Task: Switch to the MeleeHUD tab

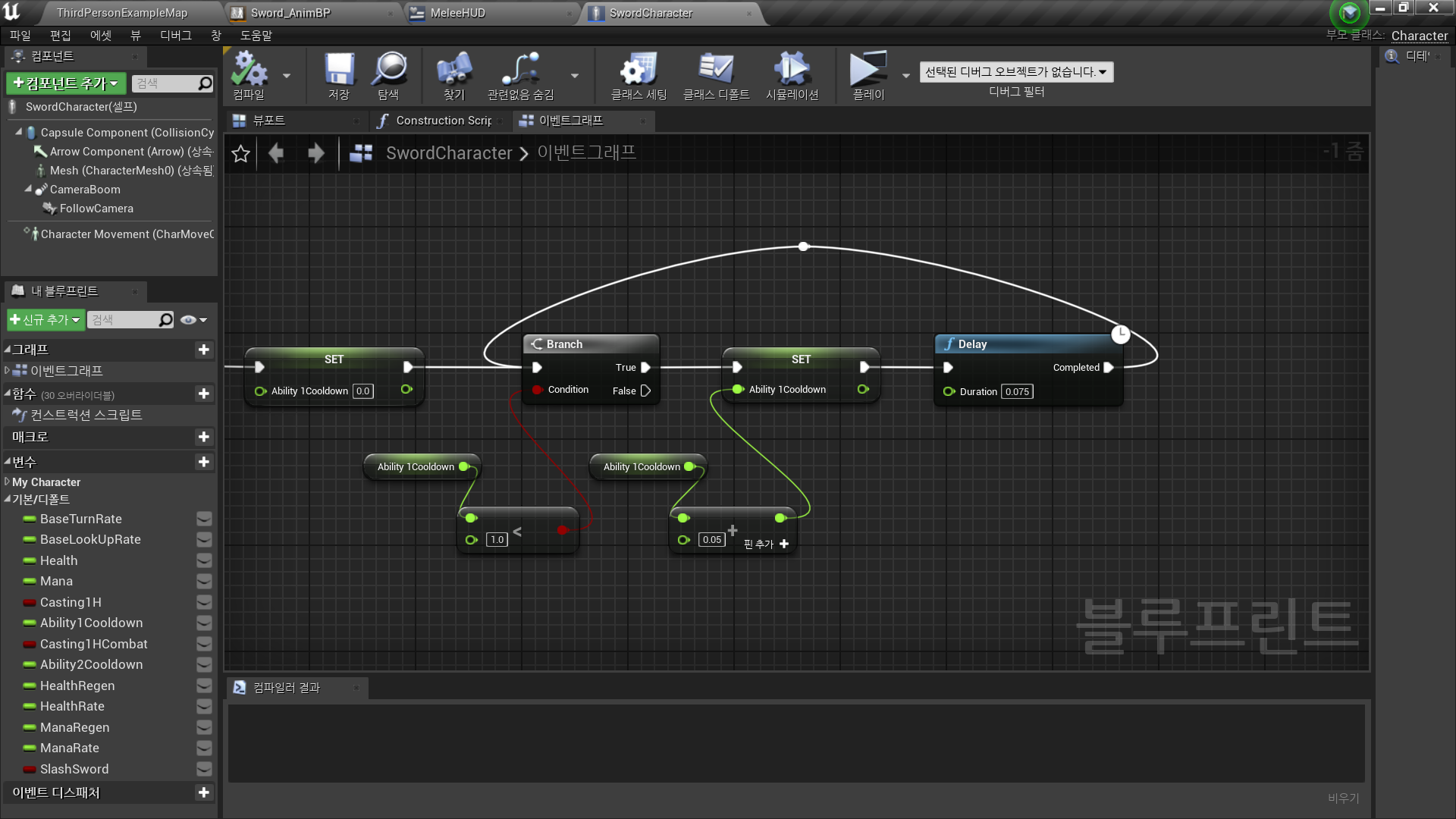Action: (457, 13)
